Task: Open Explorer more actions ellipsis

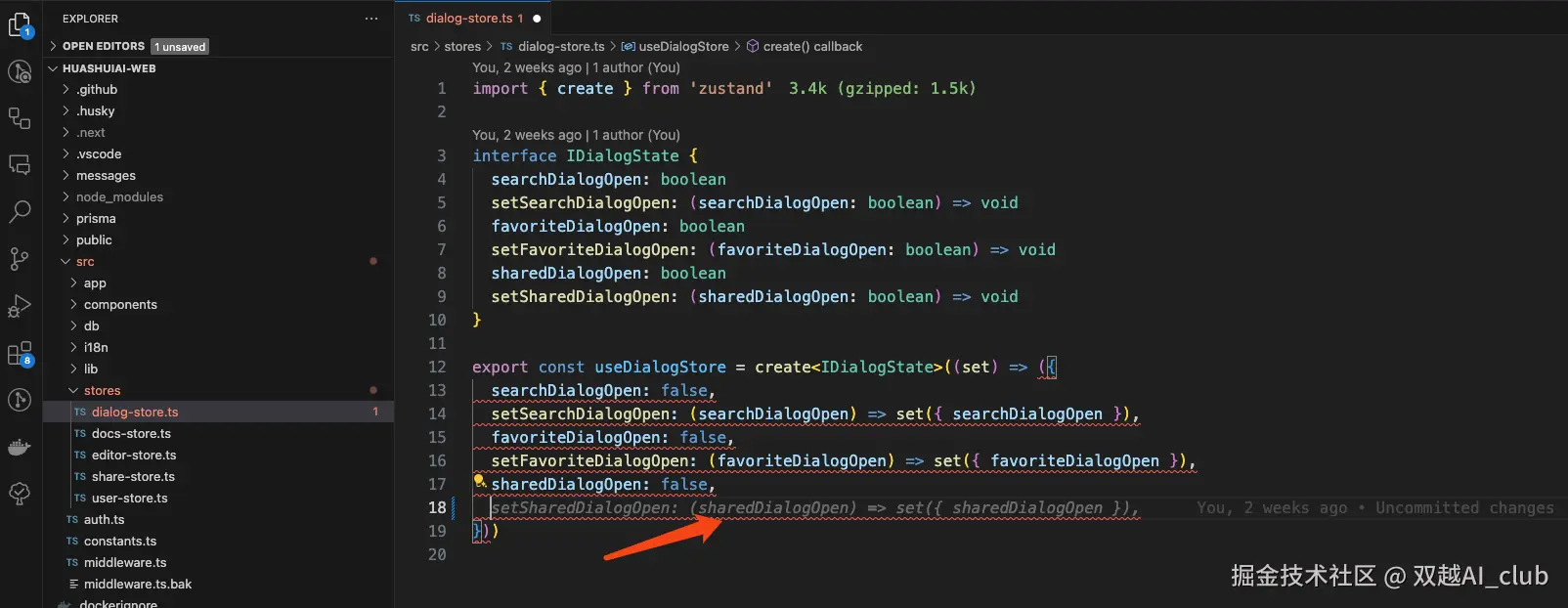Action: click(370, 19)
